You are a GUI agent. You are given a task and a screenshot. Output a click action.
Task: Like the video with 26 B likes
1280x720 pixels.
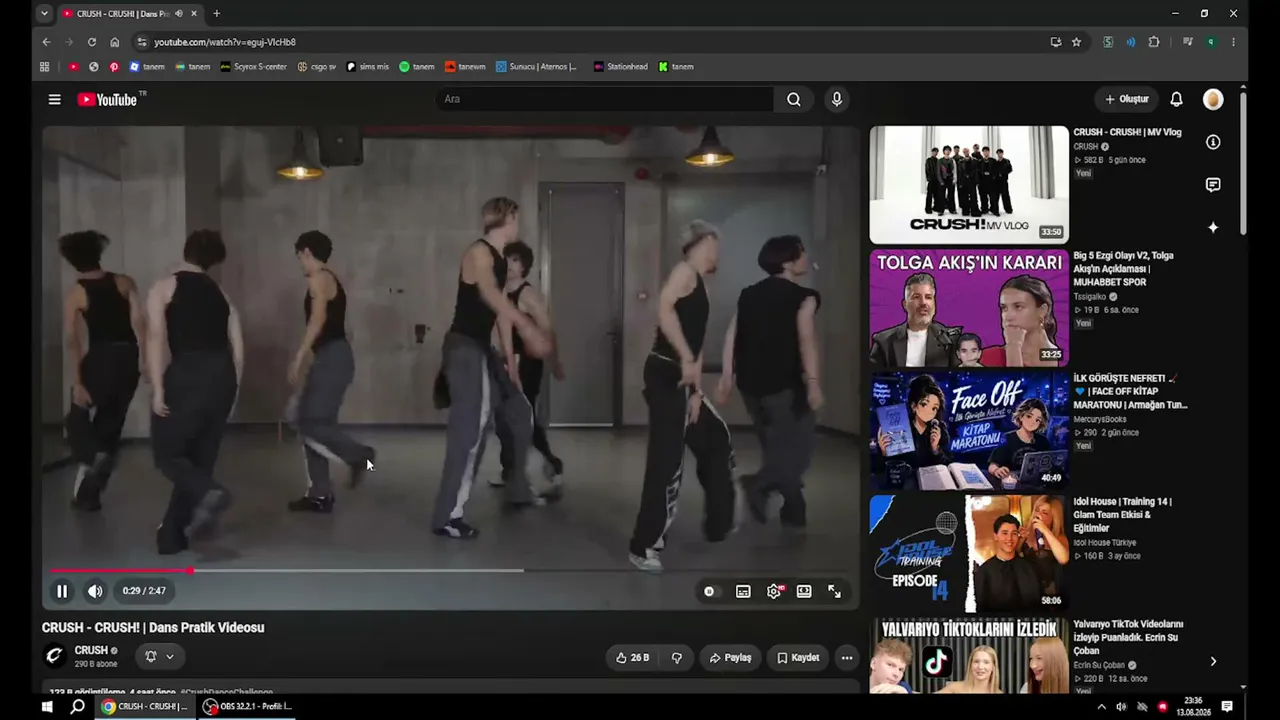[632, 658]
